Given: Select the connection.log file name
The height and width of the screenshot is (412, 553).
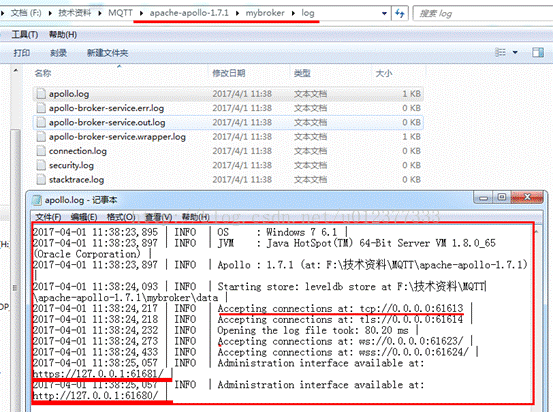Looking at the screenshot, I should click(78, 151).
